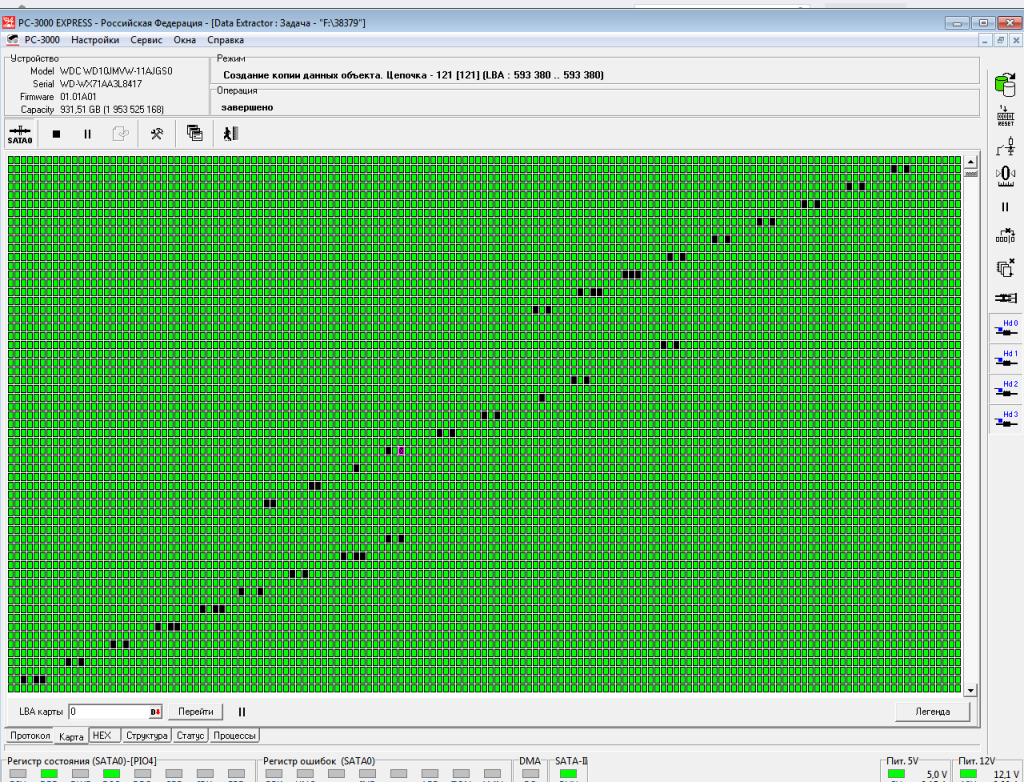Click the sector map scroll-up arrow
The height and width of the screenshot is (782, 1024).
coord(970,161)
